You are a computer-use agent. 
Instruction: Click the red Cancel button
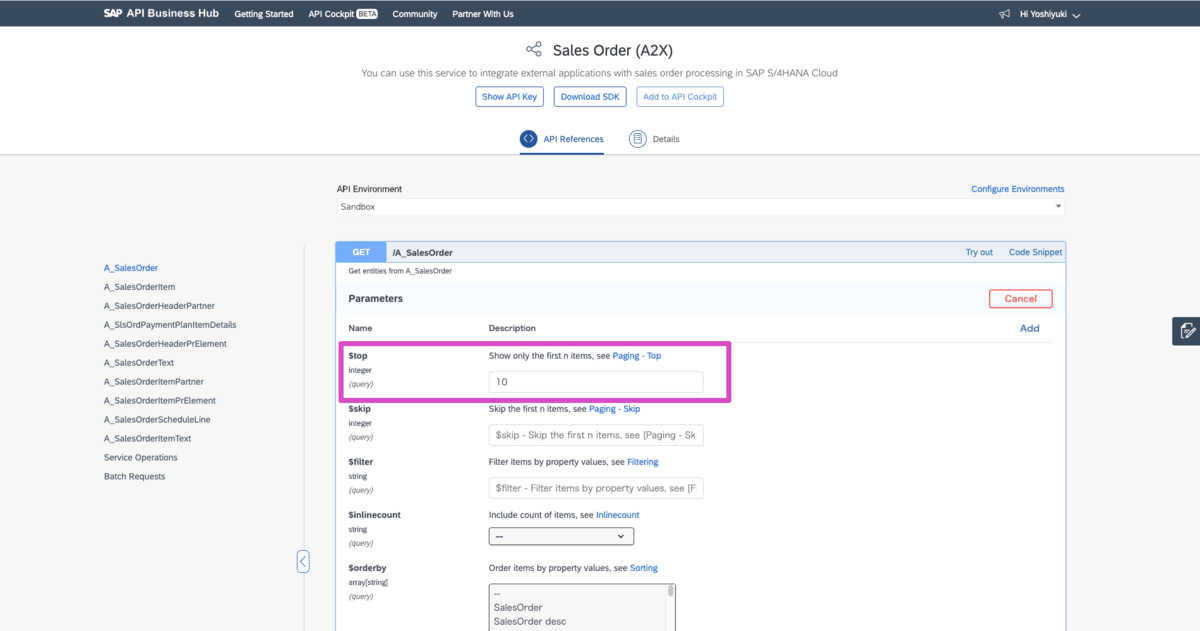coord(1021,299)
